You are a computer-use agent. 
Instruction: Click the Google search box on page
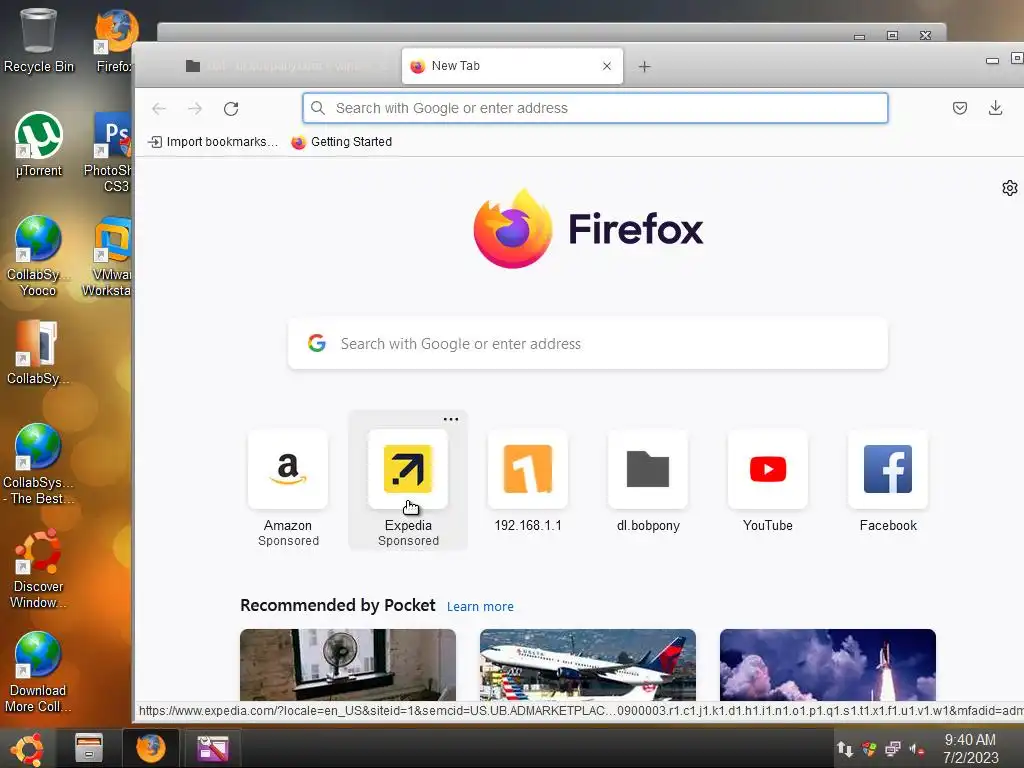click(588, 344)
